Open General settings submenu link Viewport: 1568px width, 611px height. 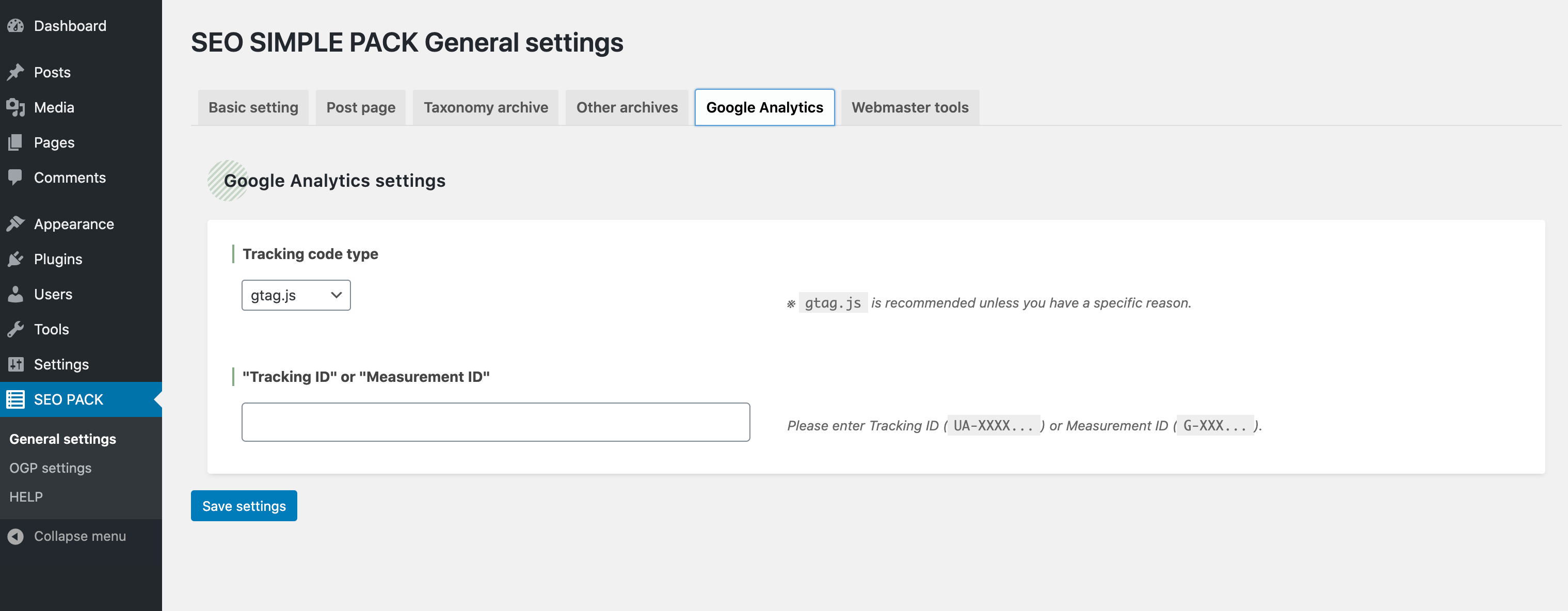click(x=62, y=439)
